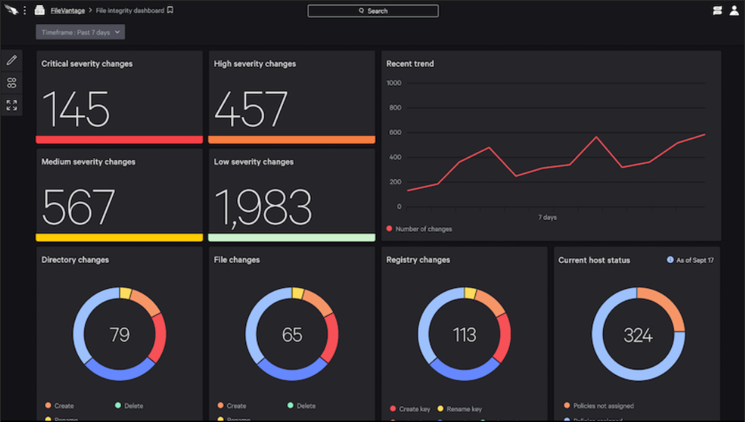This screenshot has height=422, width=745.
Task: Open the three-dot menu beside the logo
Action: click(x=25, y=10)
